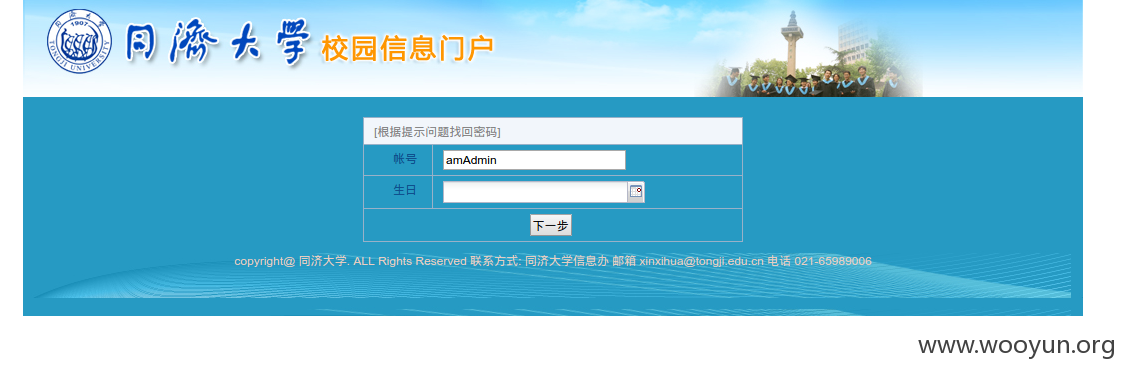Image resolution: width=1124 pixels, height=374 pixels.
Task: Focus the 帐号 input containing amAdmin
Action: (x=534, y=160)
